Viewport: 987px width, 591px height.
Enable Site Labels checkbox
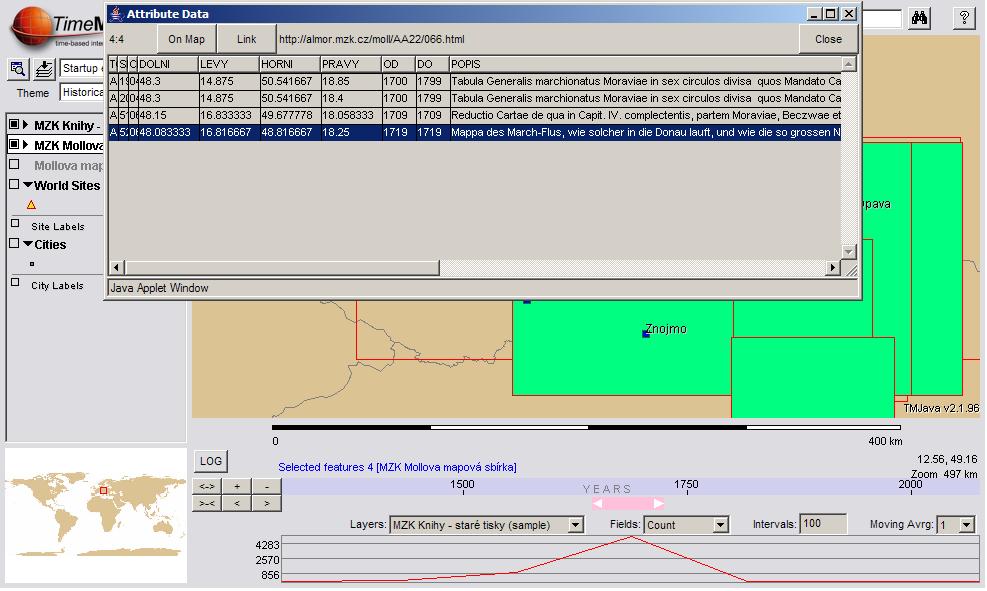pos(15,223)
